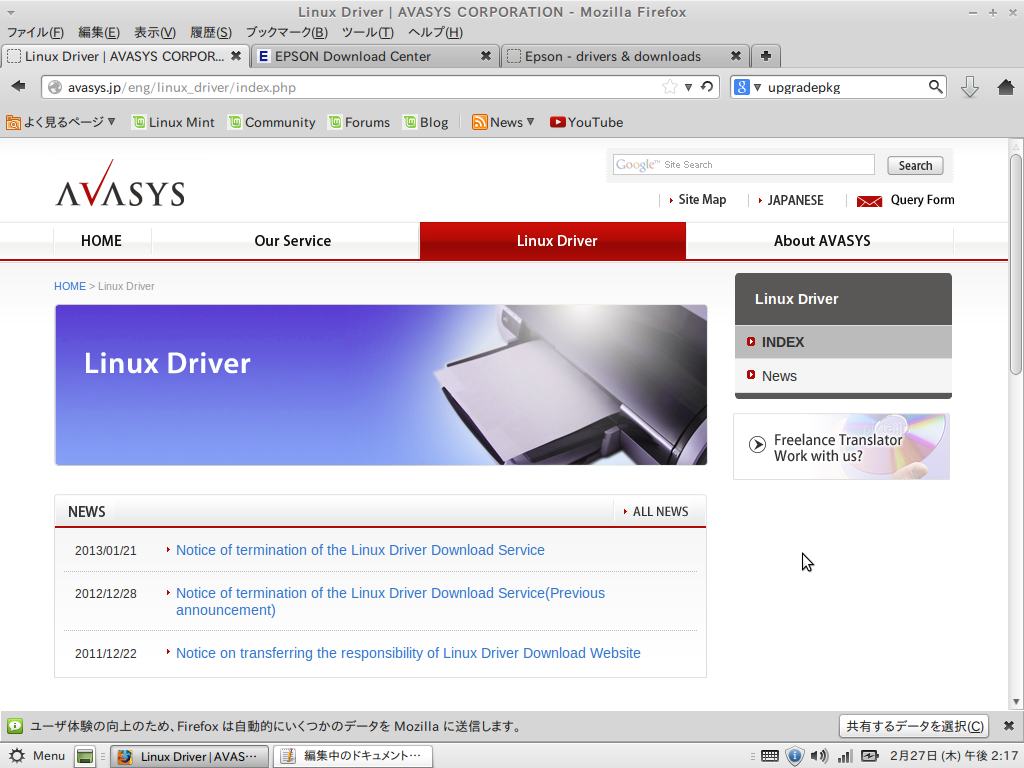Viewport: 1024px width, 768px height.
Task: Switch to EPSON Download Center tab
Action: point(376,56)
